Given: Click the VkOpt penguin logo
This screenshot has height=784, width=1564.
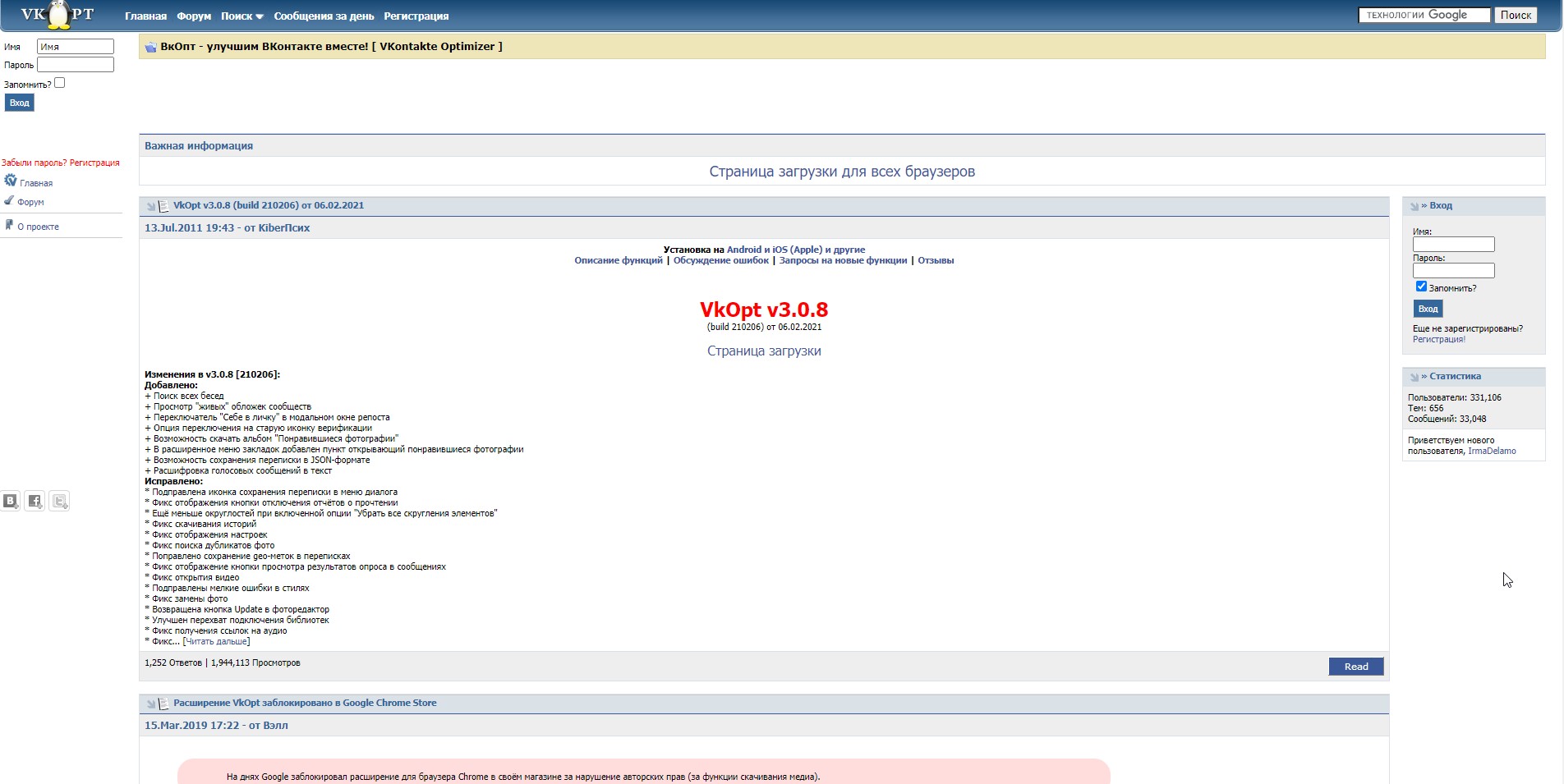Looking at the screenshot, I should (x=59, y=15).
